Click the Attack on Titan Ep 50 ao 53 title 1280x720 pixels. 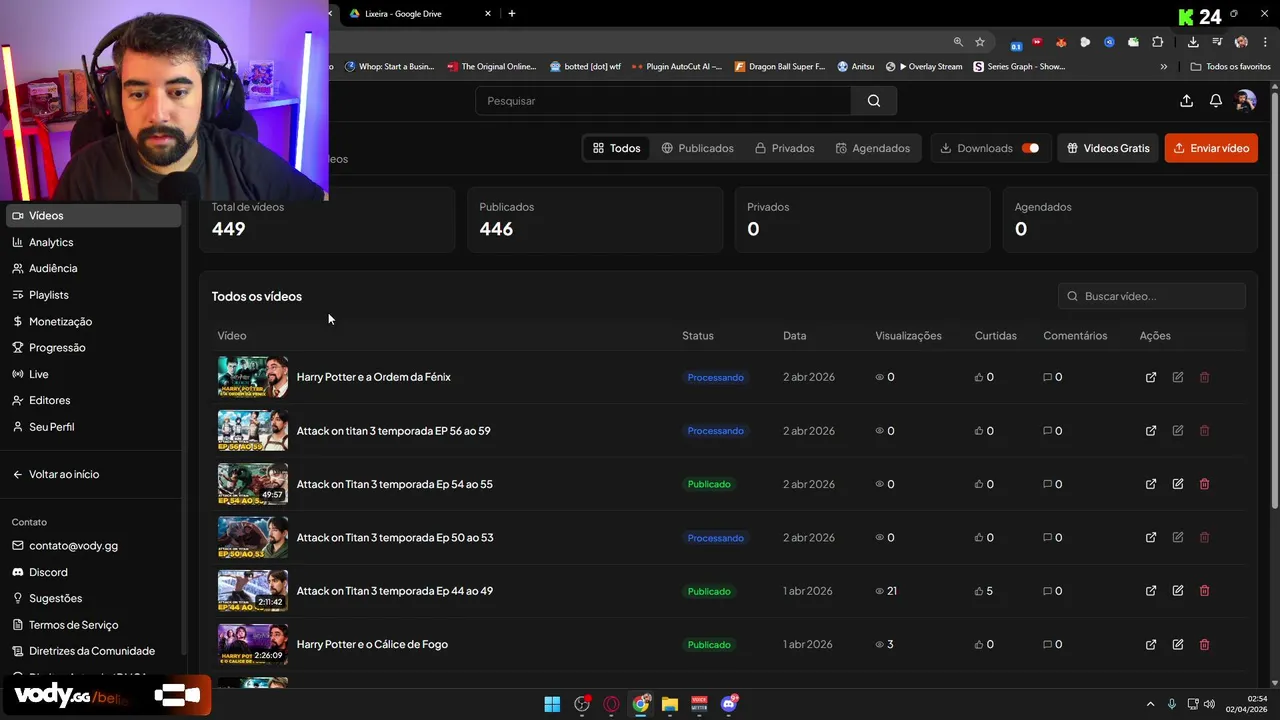coord(395,538)
